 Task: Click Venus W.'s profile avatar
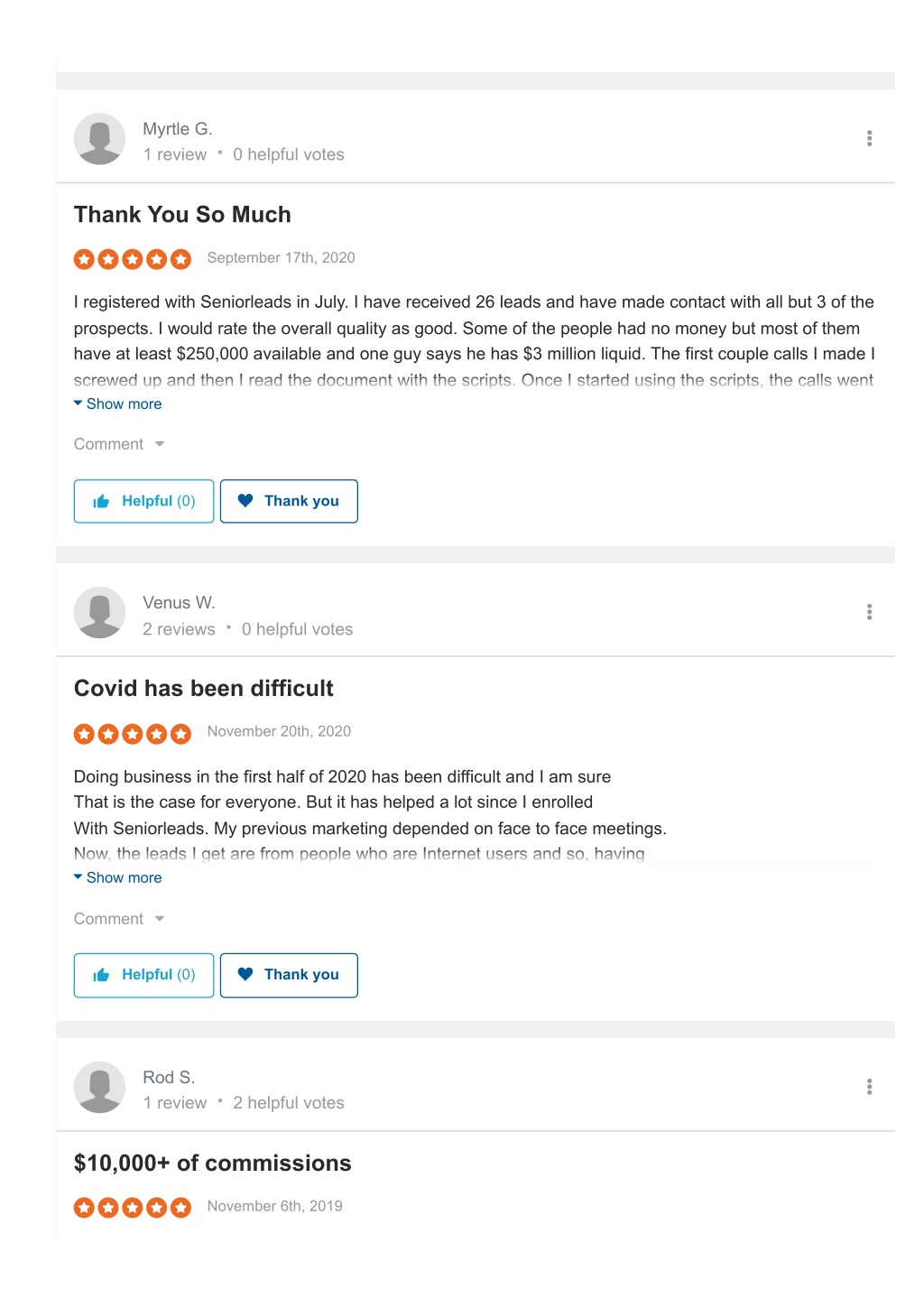point(99,613)
